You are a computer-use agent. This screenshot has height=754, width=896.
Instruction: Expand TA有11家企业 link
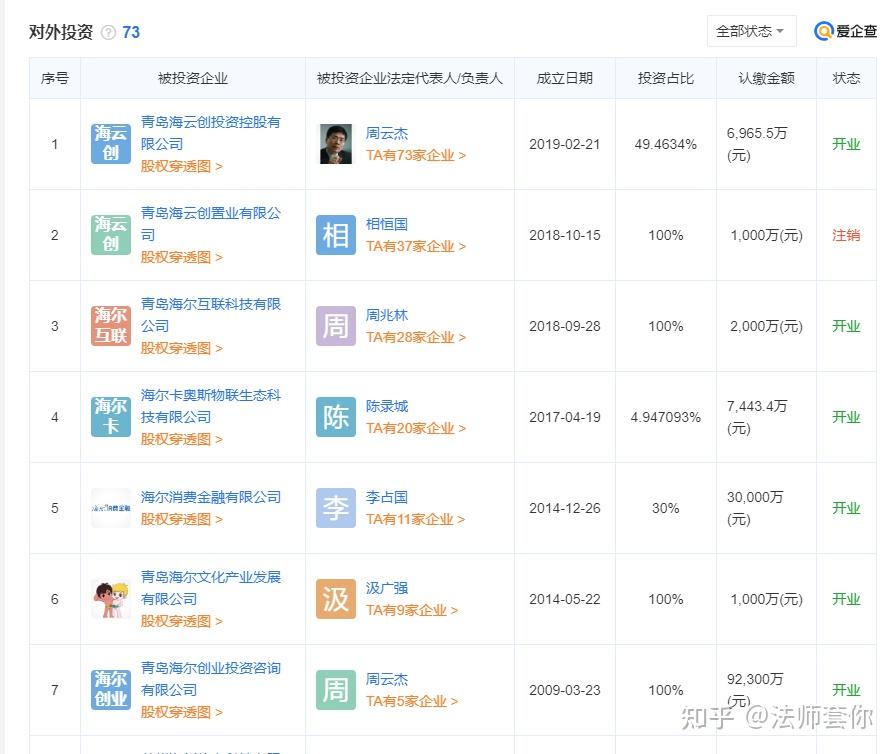tap(415, 519)
